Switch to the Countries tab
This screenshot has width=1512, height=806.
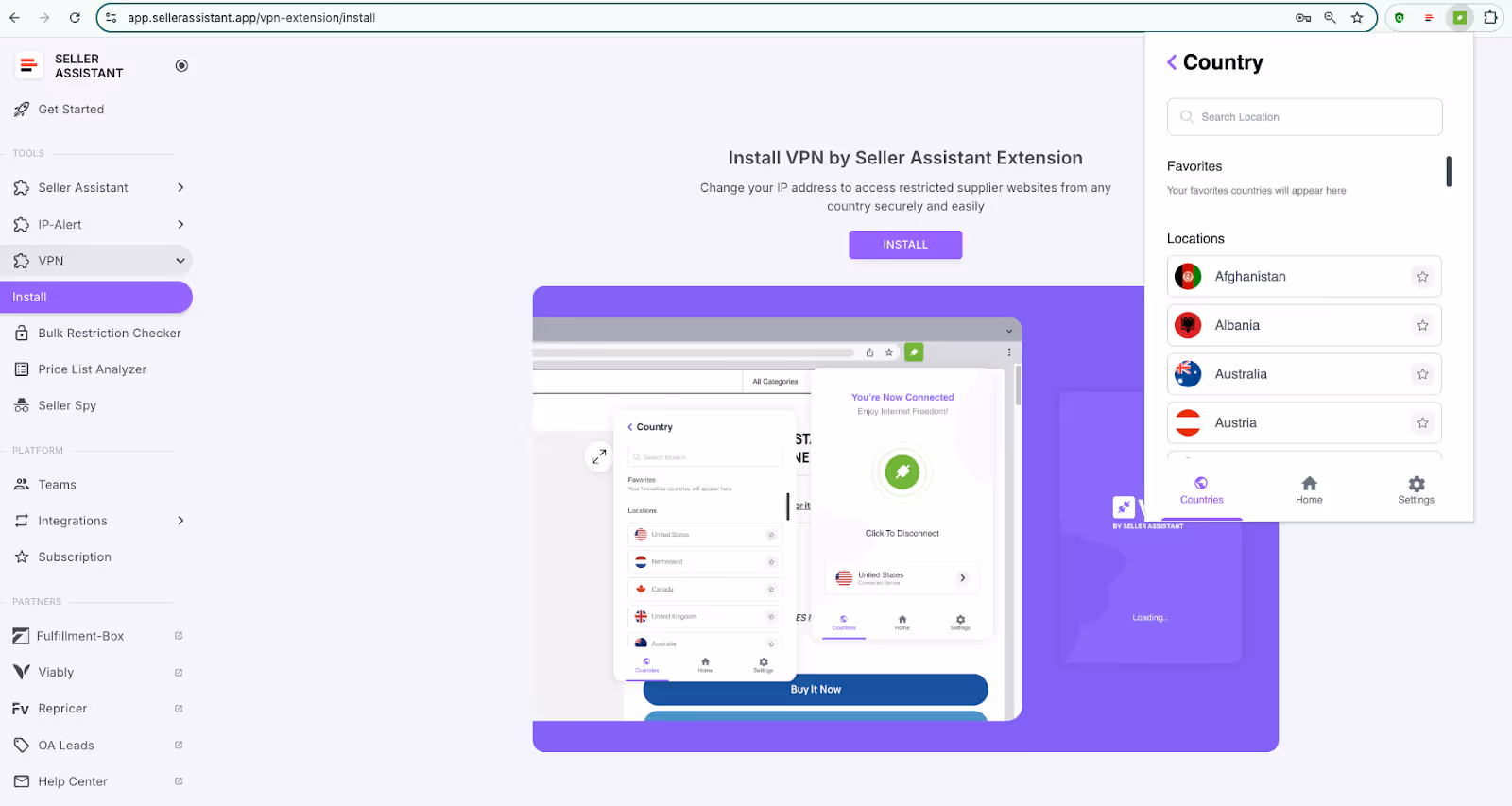[x=1201, y=489]
